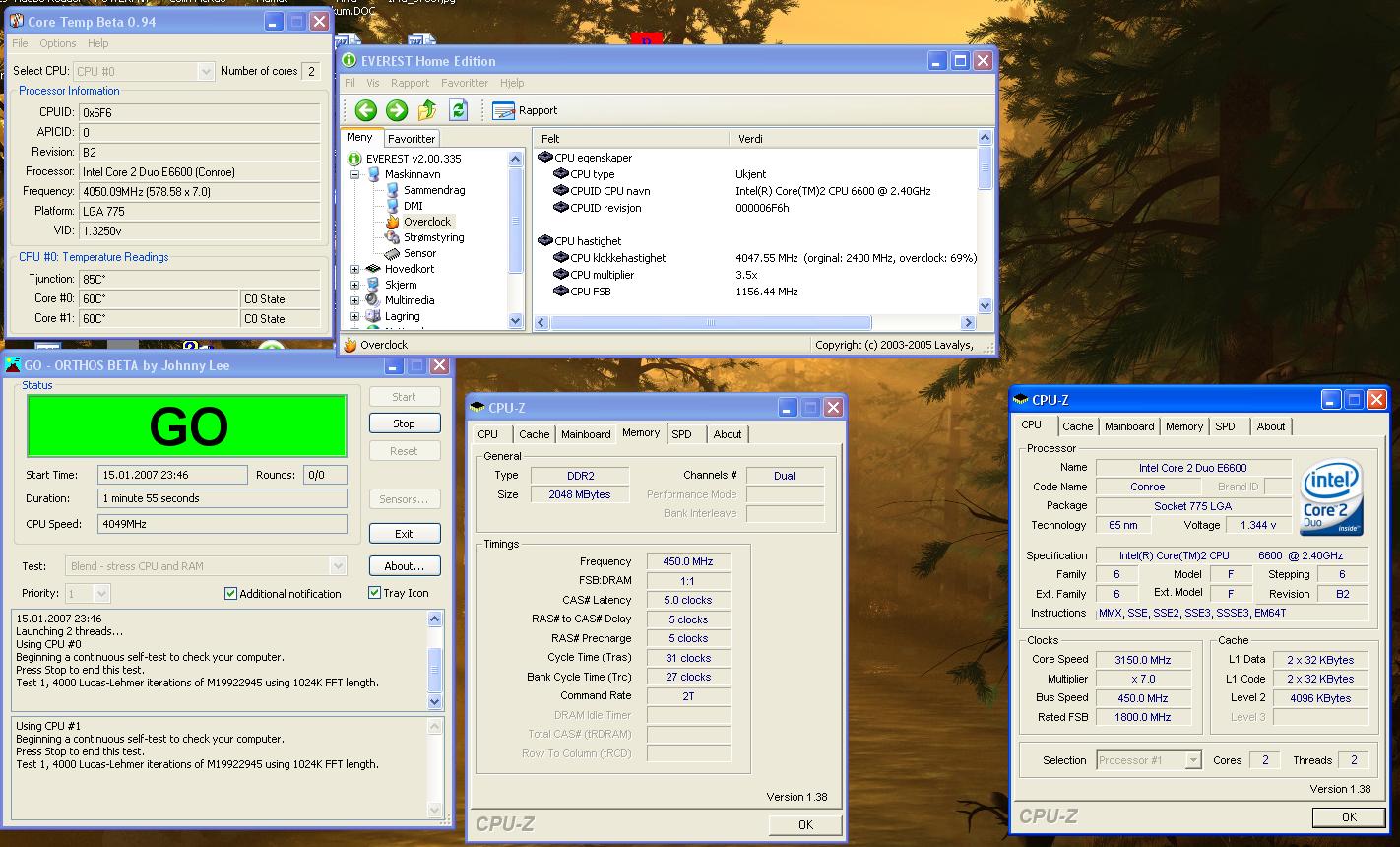Viewport: 1400px width, 847px height.
Task: Click the EVEREST title bar info icon
Action: [x=350, y=61]
